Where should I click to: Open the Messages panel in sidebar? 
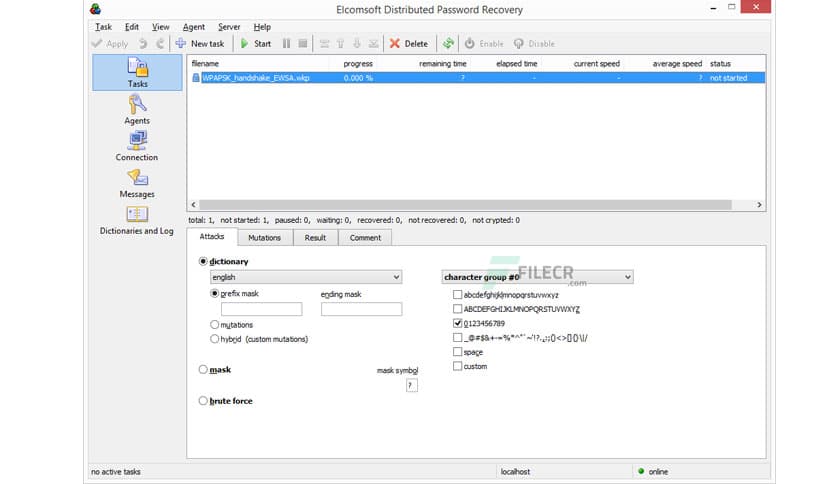tap(137, 183)
